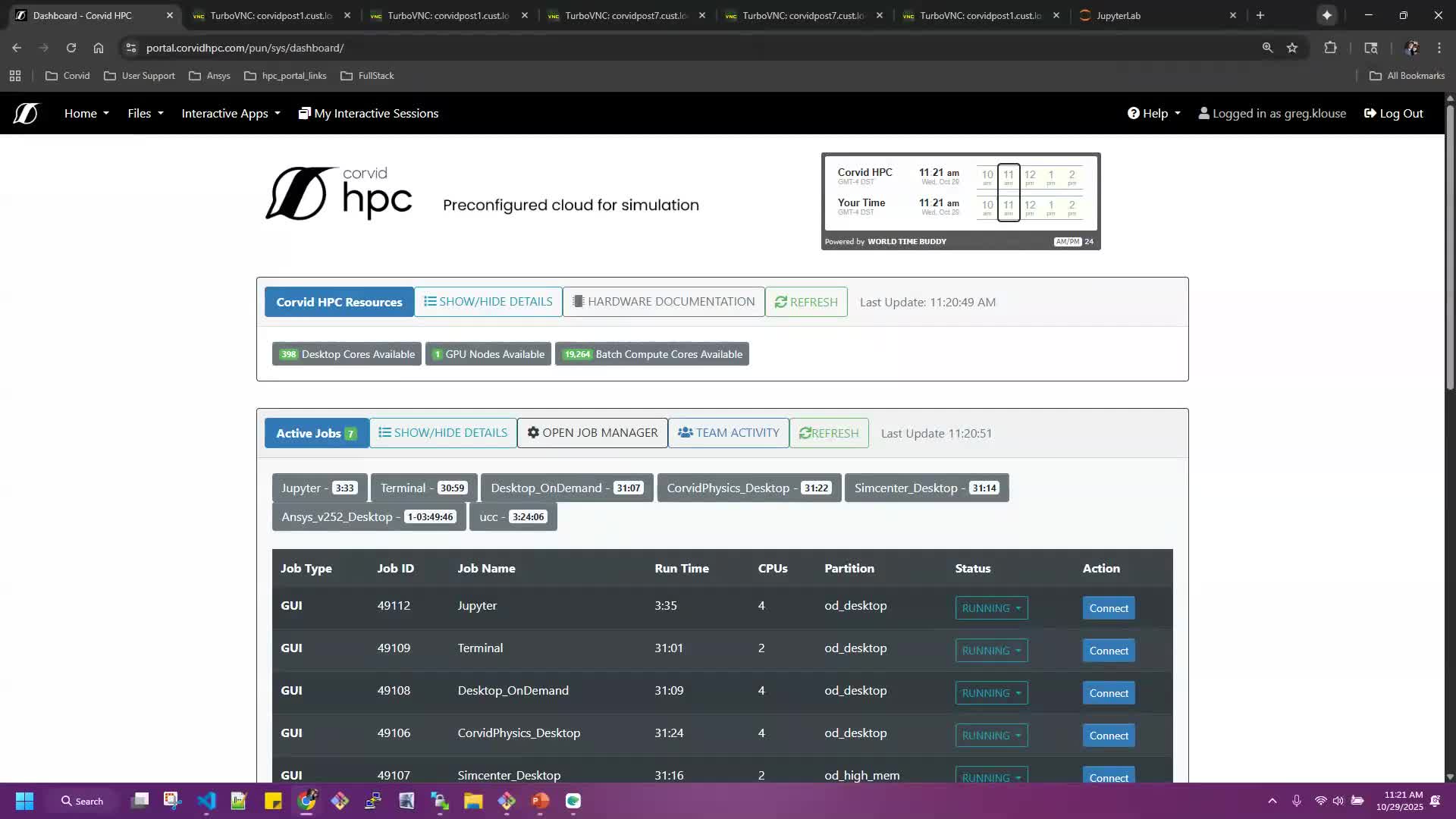This screenshot has height=819, width=1456.
Task: Open the browser zoom magnifier icon
Action: 1267,48
